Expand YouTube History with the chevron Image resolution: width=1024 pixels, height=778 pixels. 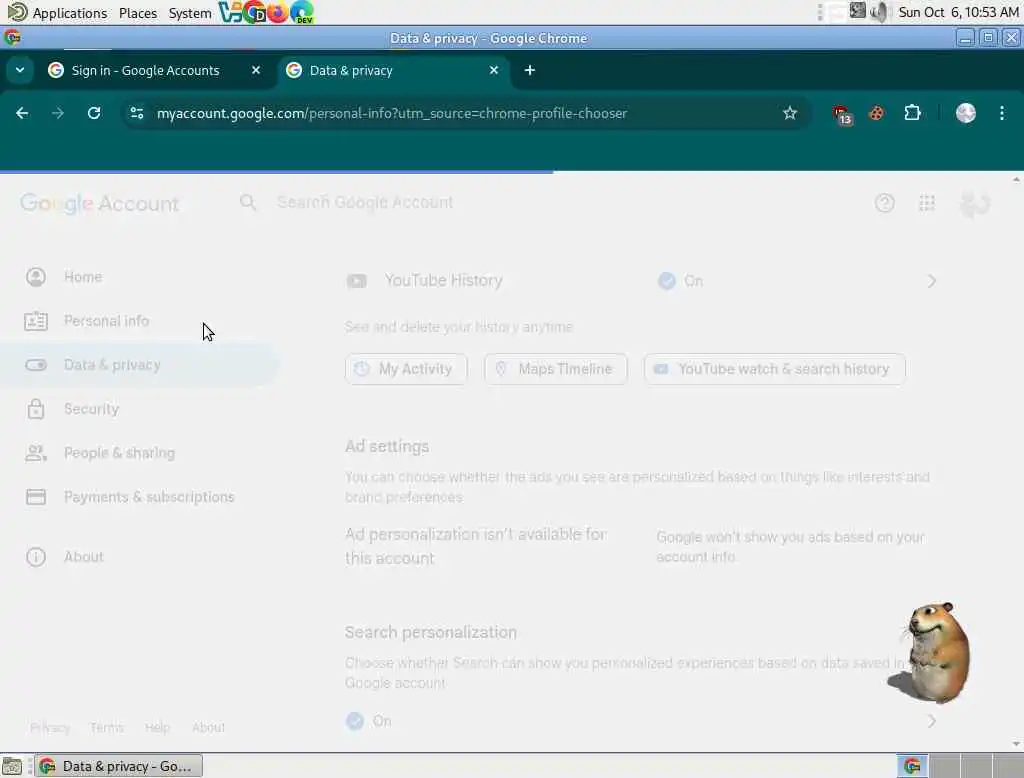point(932,281)
